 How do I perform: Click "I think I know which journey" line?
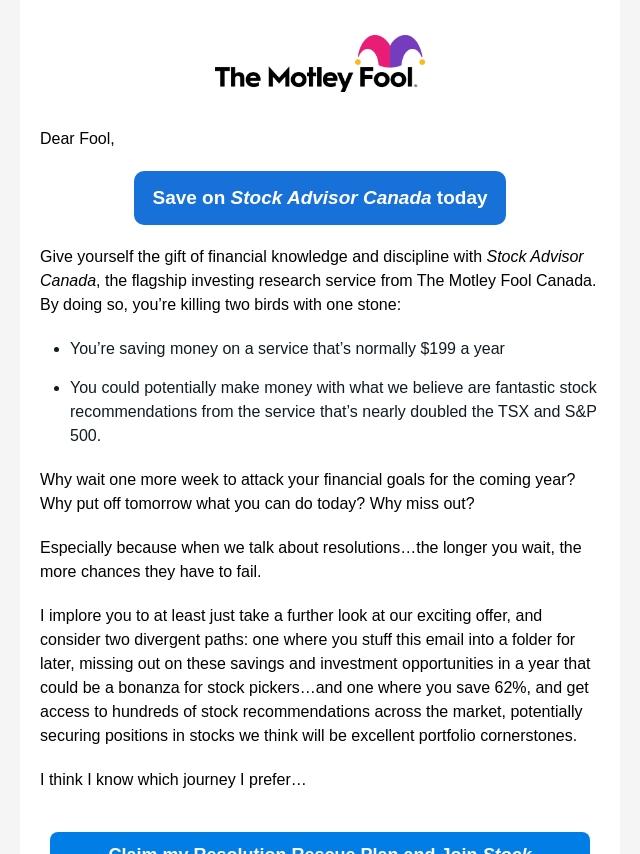coord(173,780)
